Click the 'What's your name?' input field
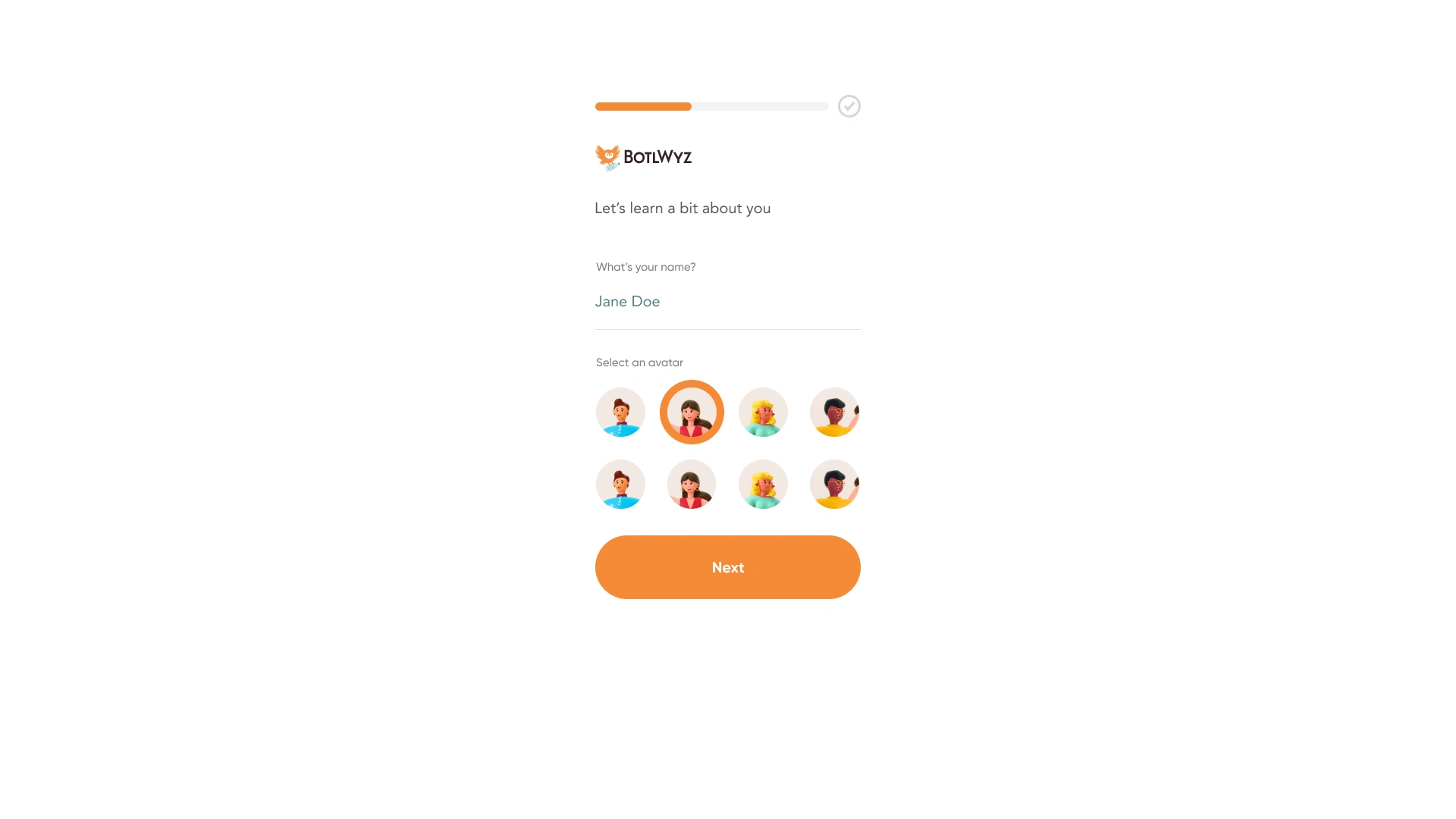The height and width of the screenshot is (819, 1456). tap(728, 300)
